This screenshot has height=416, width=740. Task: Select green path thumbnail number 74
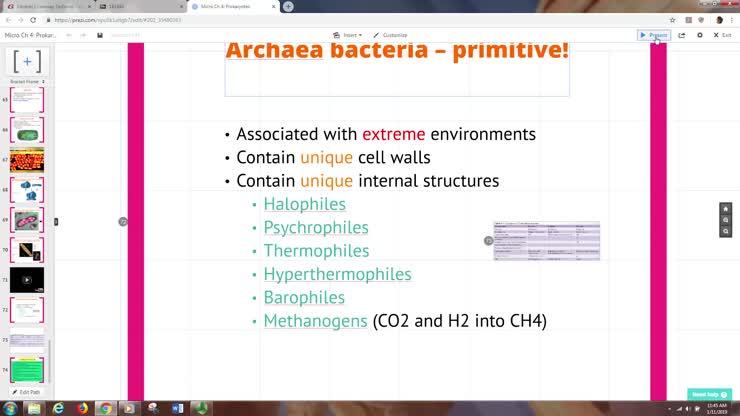(27, 370)
